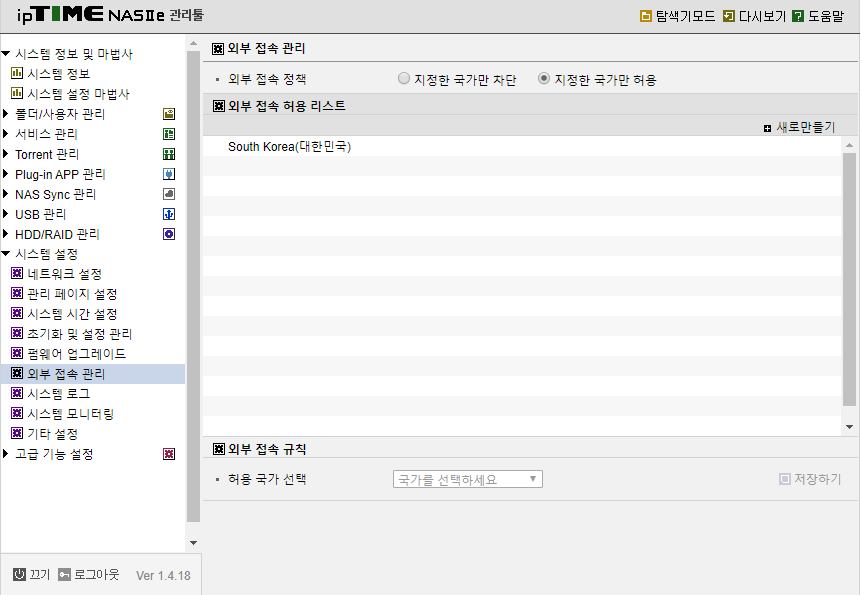Click the Ver 1.4.18 version text
862x595 pixels.
(163, 576)
